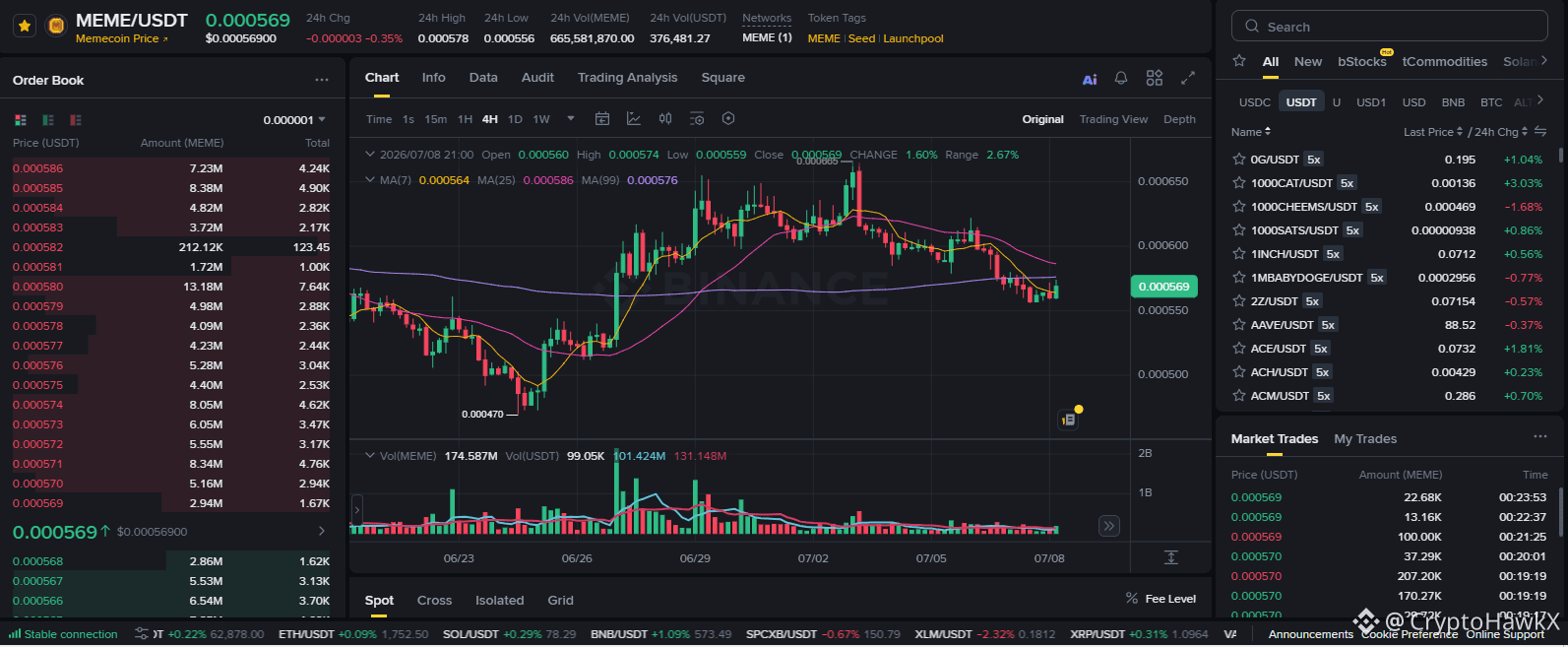Collapse the MA indicator legend
The height and width of the screenshot is (647, 1568).
(x=370, y=180)
